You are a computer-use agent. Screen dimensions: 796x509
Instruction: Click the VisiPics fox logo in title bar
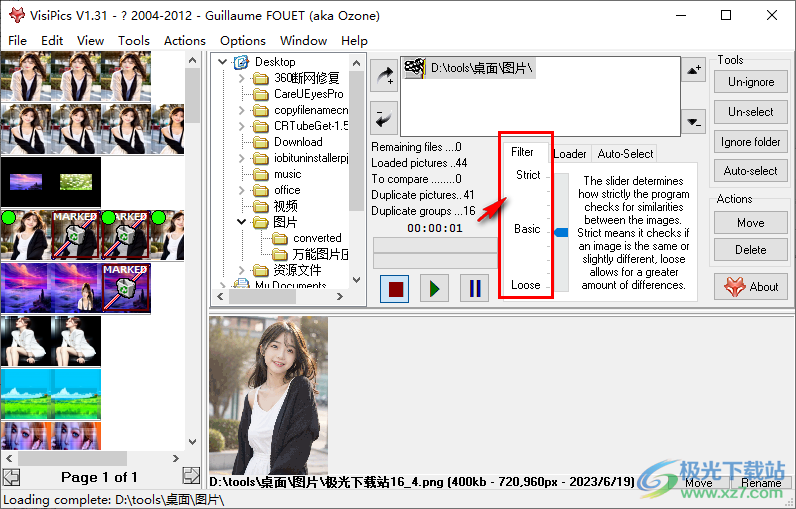(17, 15)
